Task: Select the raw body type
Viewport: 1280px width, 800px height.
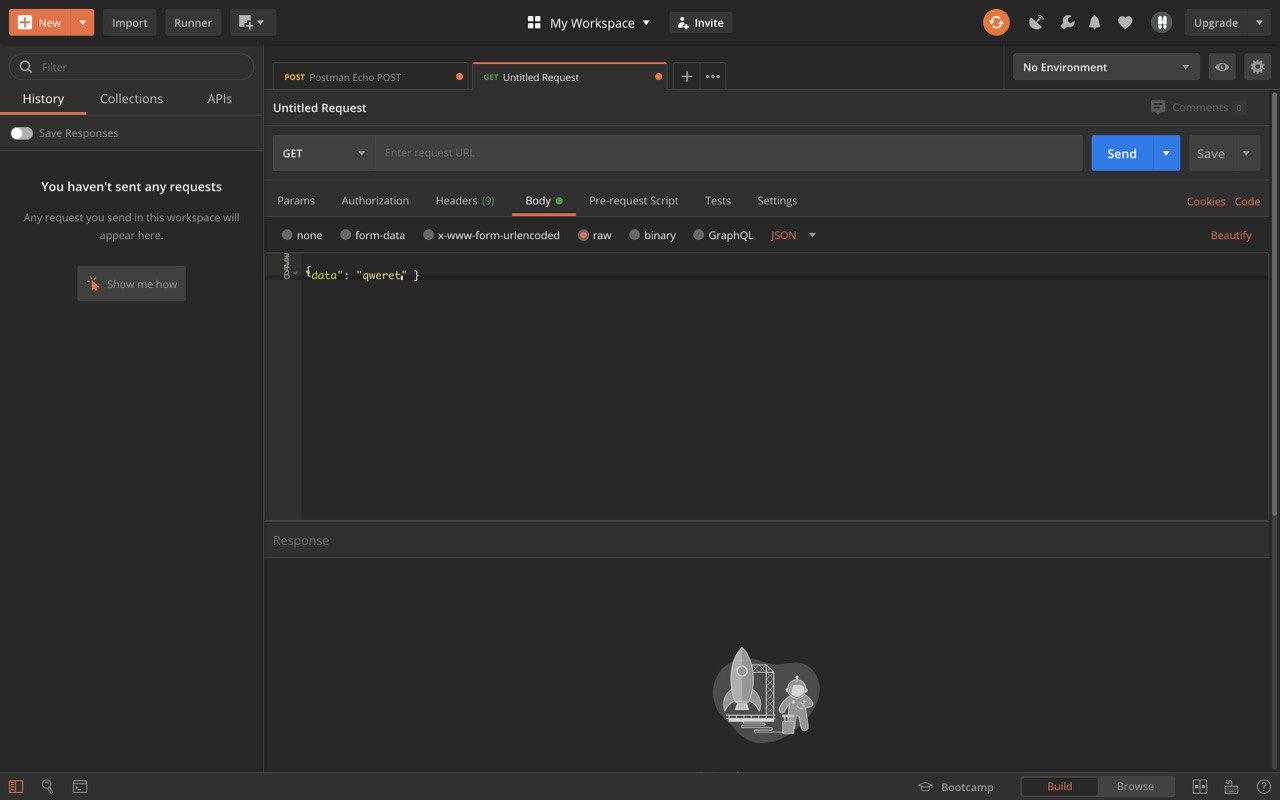Action: click(583, 235)
